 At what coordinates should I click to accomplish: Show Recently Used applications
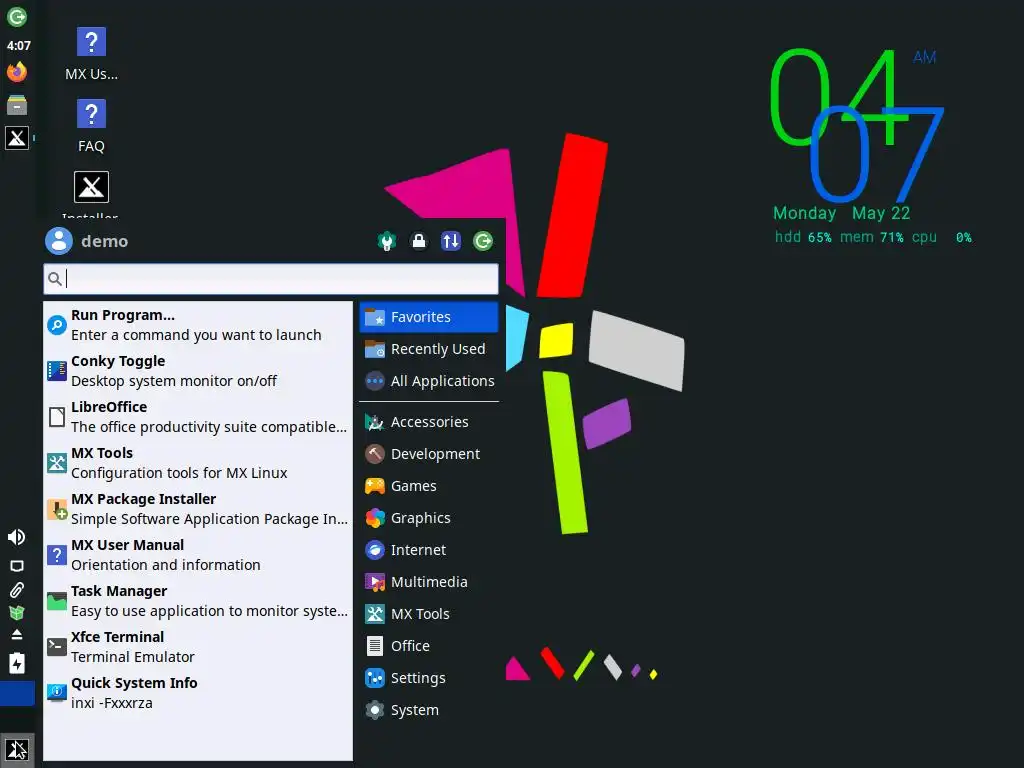(429, 349)
